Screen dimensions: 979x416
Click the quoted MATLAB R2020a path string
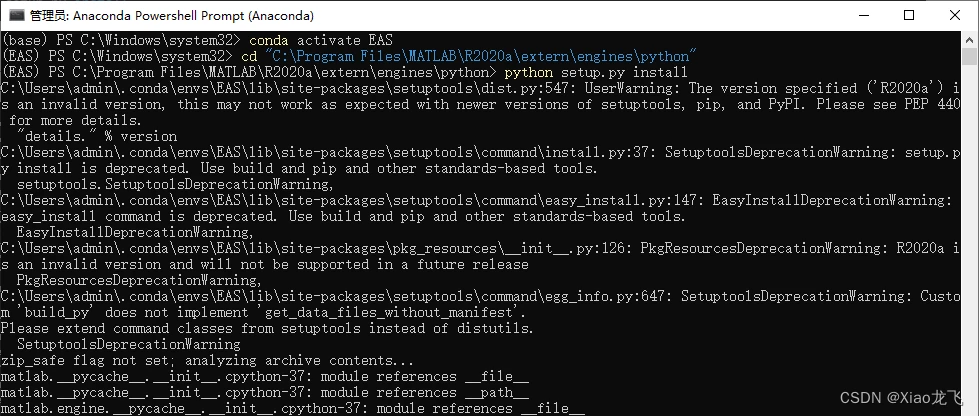point(481,56)
